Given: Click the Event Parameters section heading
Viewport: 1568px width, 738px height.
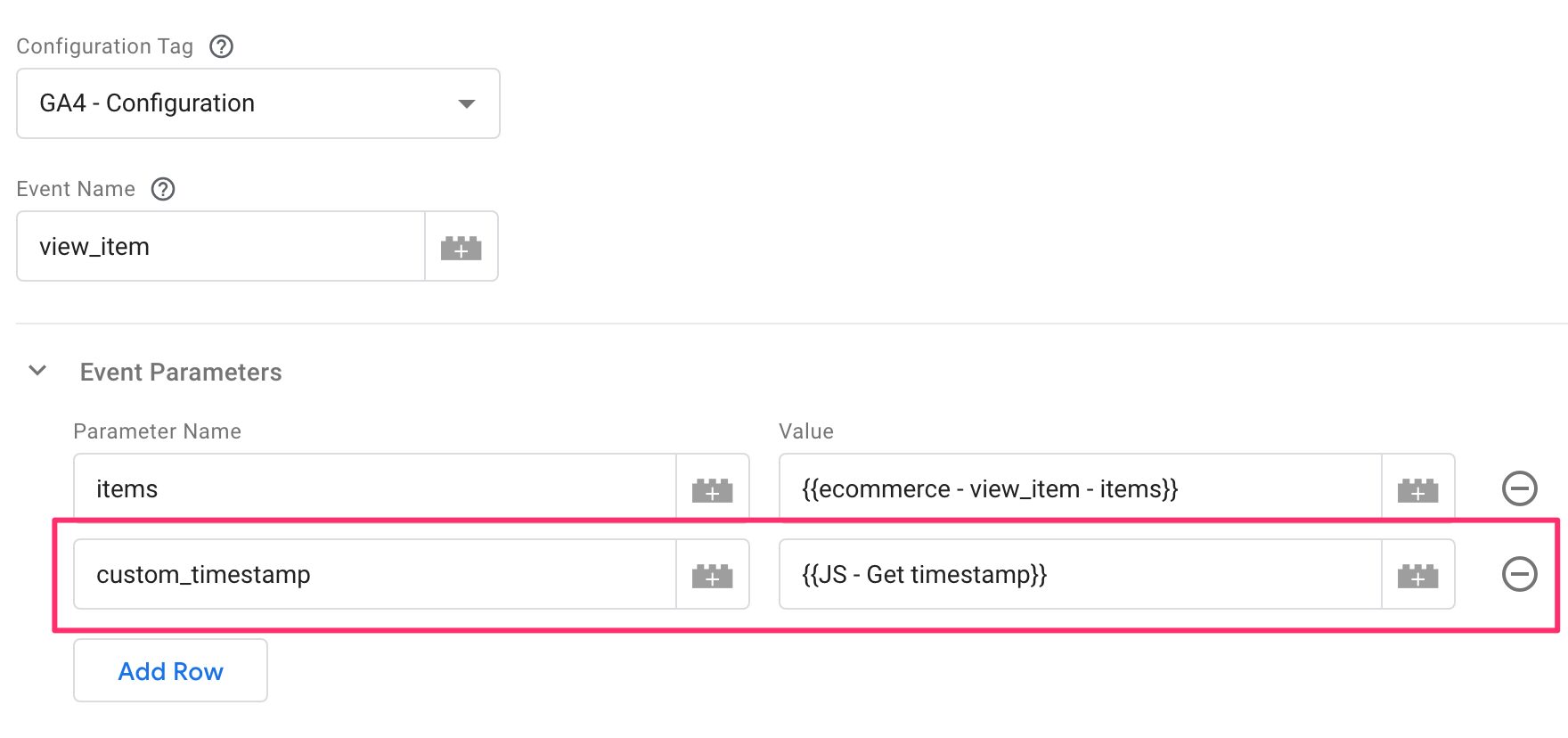Looking at the screenshot, I should coord(181,373).
